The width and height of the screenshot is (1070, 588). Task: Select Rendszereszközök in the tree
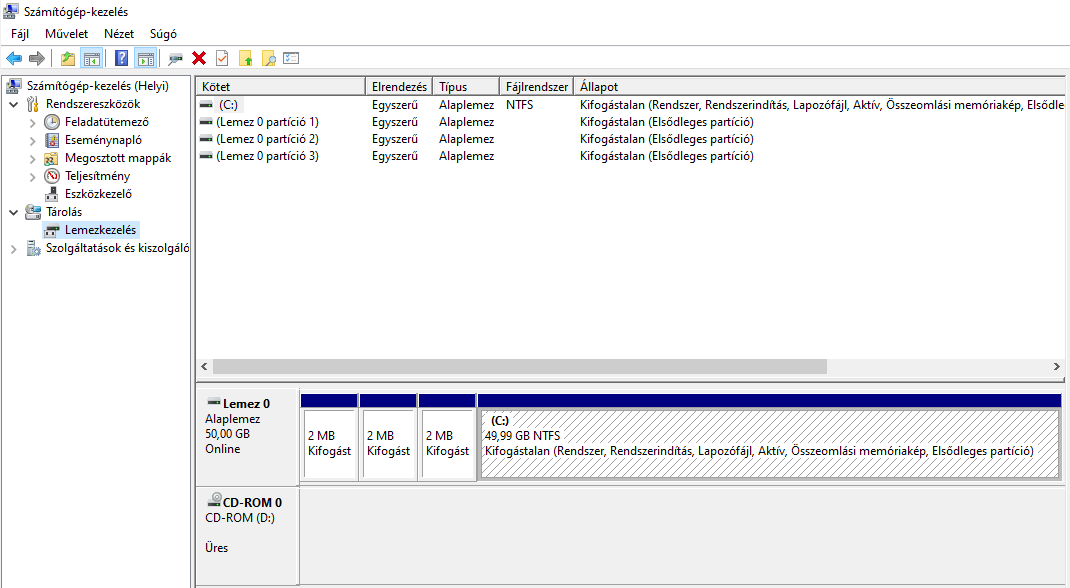pyautogui.click(x=93, y=104)
